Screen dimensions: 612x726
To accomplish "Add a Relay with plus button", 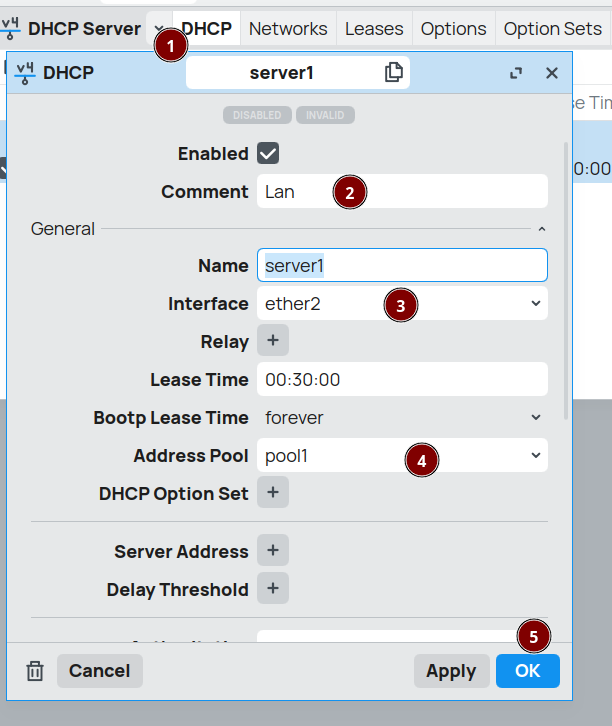I will 273,341.
